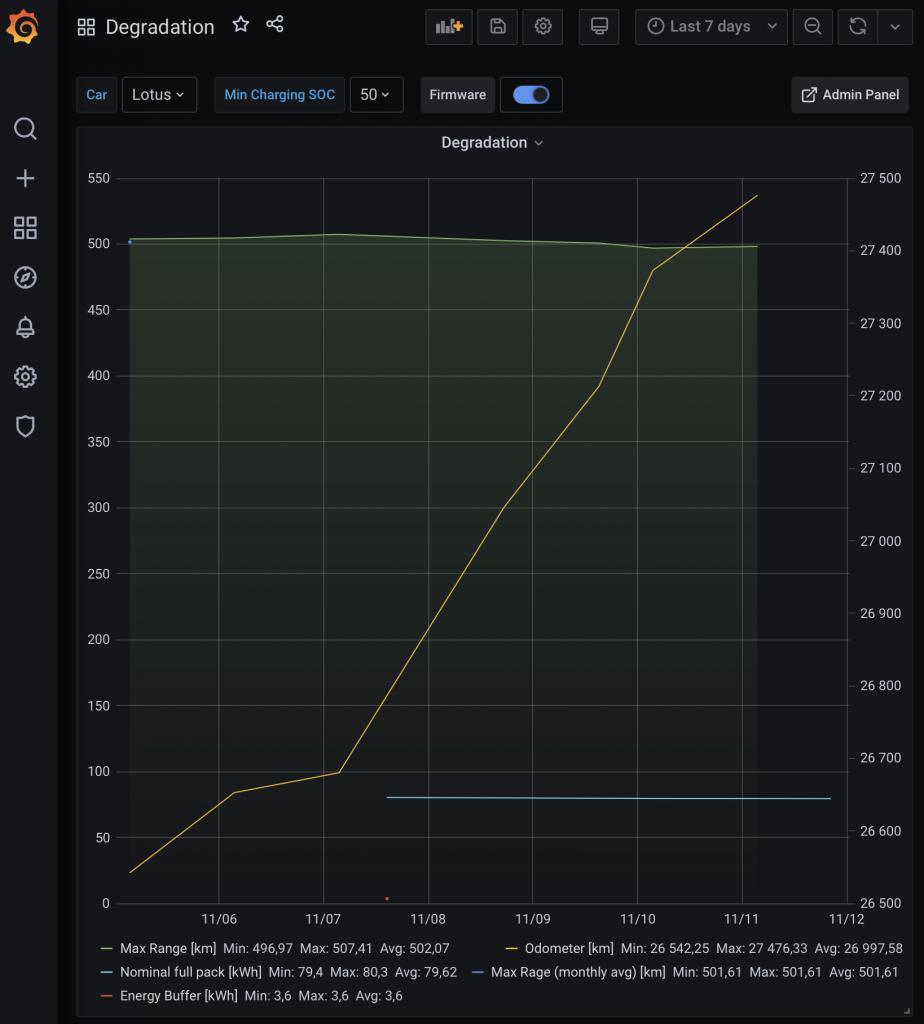Image resolution: width=924 pixels, height=1024 pixels.
Task: Star the Degradation dashboard
Action: pos(241,25)
